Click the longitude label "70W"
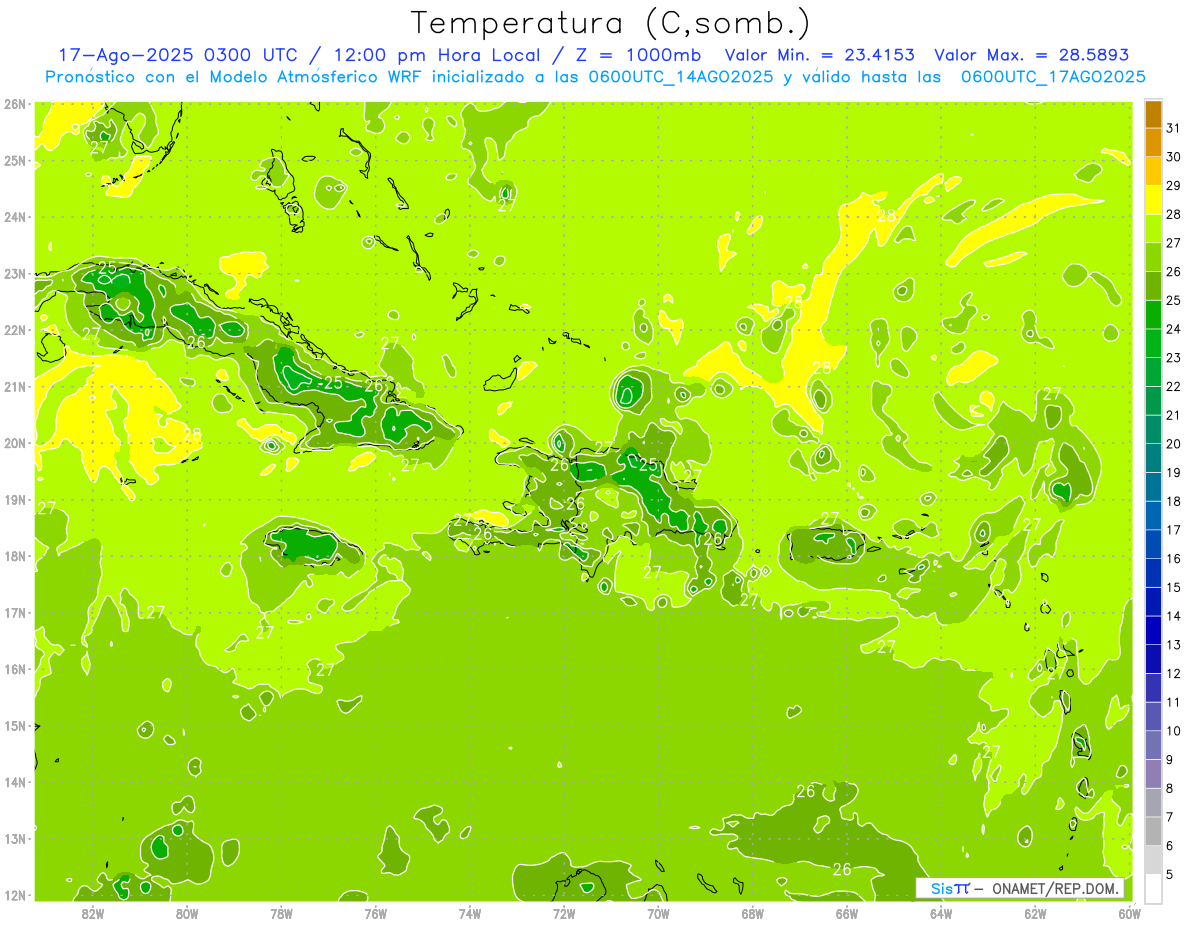This screenshot has width=1200, height=927. pos(658,914)
